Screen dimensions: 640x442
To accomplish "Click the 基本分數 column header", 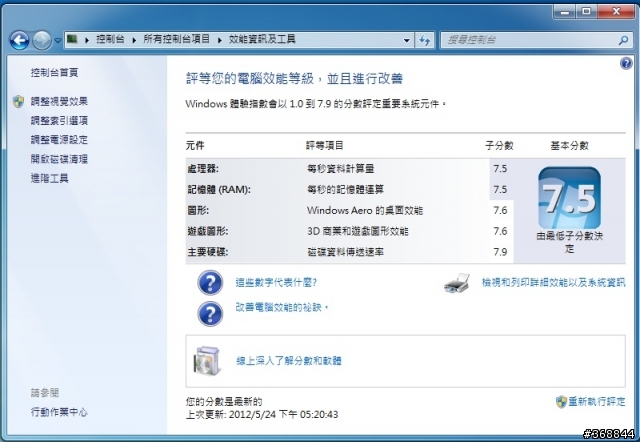I will (569, 146).
